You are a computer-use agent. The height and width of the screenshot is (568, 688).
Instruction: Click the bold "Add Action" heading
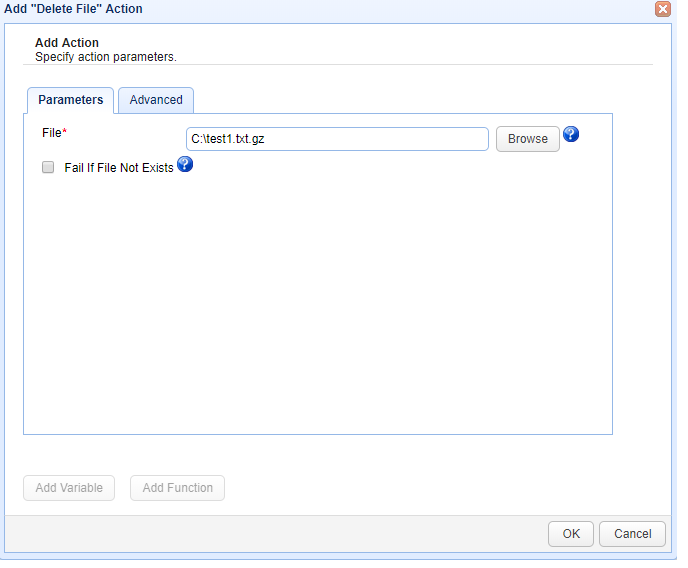click(x=67, y=43)
